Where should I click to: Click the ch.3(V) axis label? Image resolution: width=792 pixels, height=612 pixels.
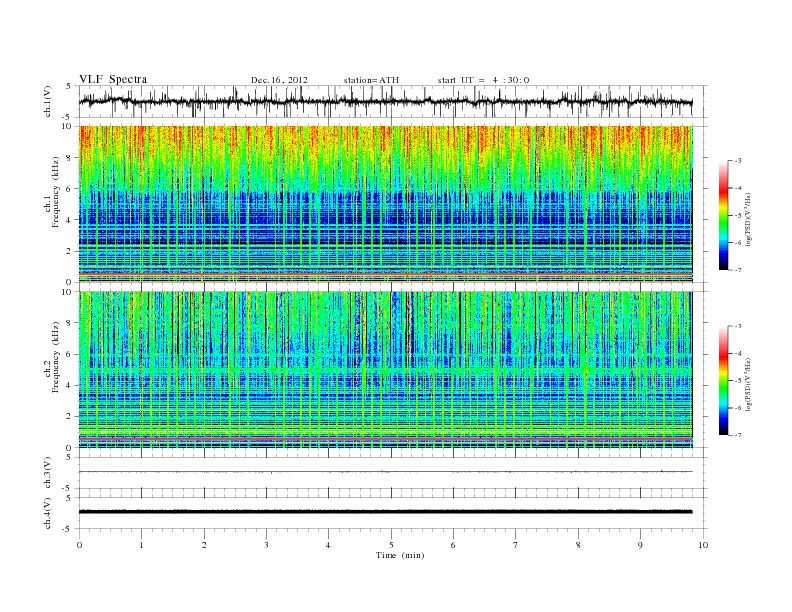pyautogui.click(x=48, y=473)
